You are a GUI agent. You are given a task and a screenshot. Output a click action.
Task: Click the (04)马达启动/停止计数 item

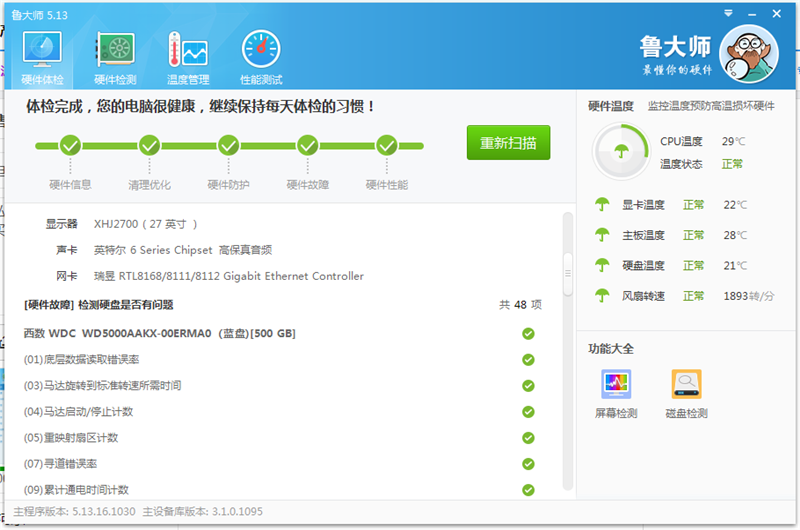pos(78,412)
